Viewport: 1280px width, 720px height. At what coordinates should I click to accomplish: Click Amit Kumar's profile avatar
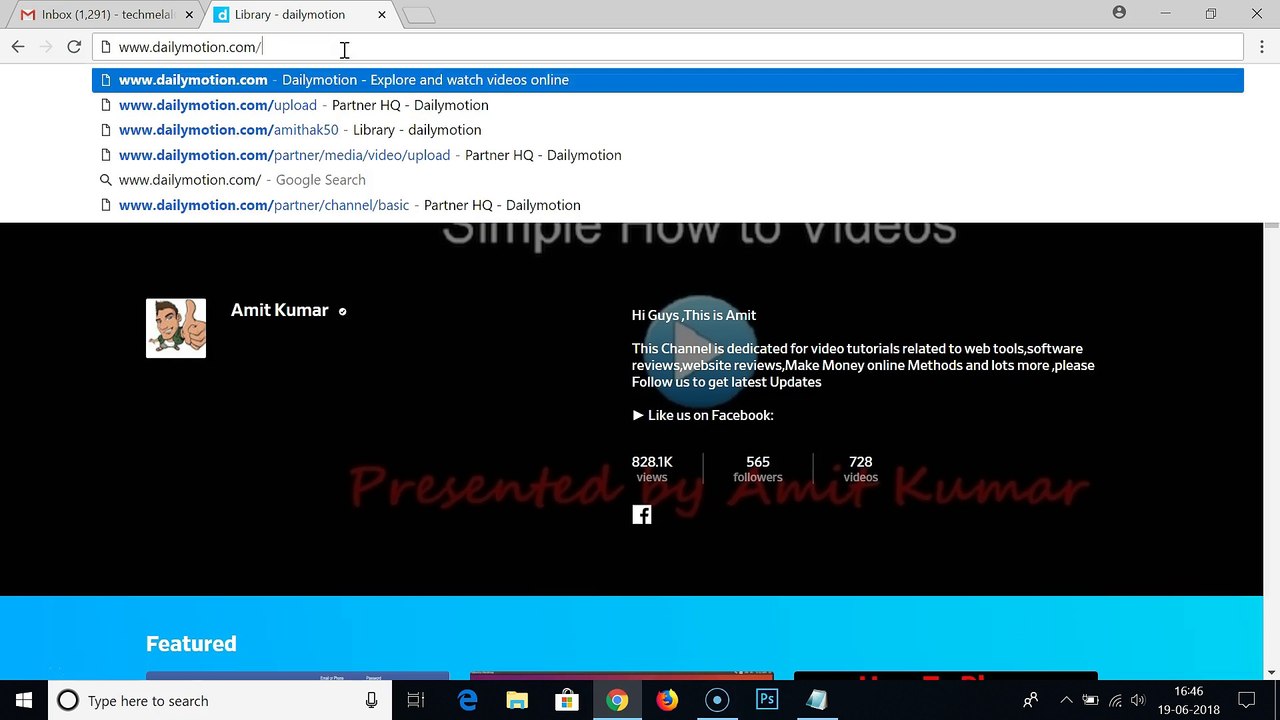(x=176, y=328)
